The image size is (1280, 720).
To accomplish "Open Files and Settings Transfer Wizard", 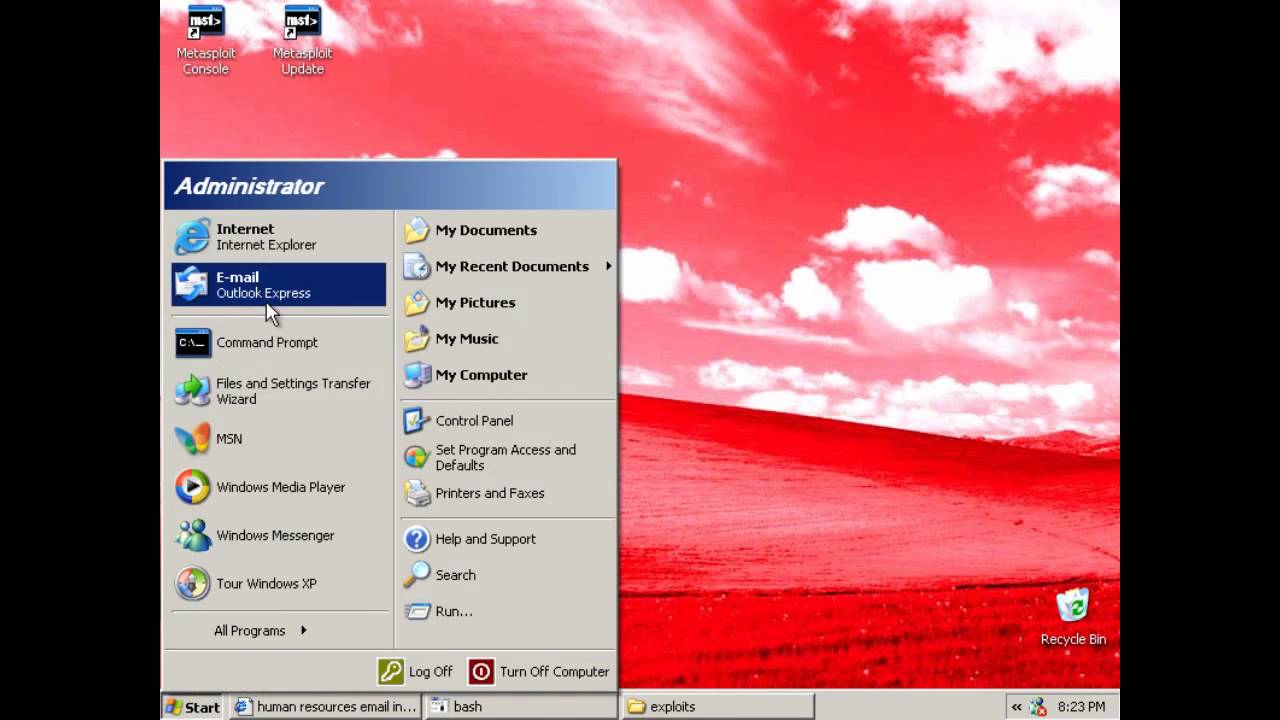I will [x=279, y=391].
